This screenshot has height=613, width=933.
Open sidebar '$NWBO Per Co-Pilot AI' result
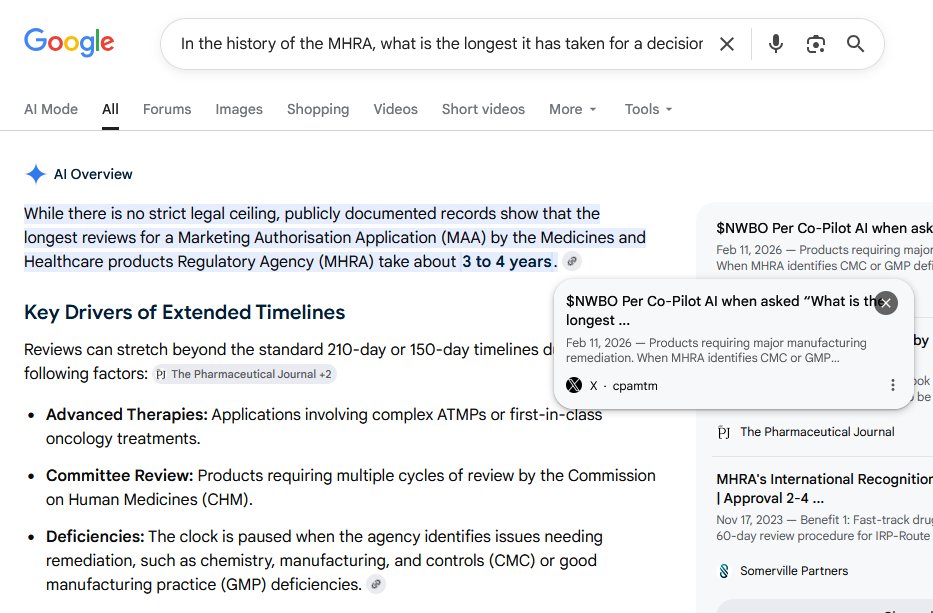point(824,228)
